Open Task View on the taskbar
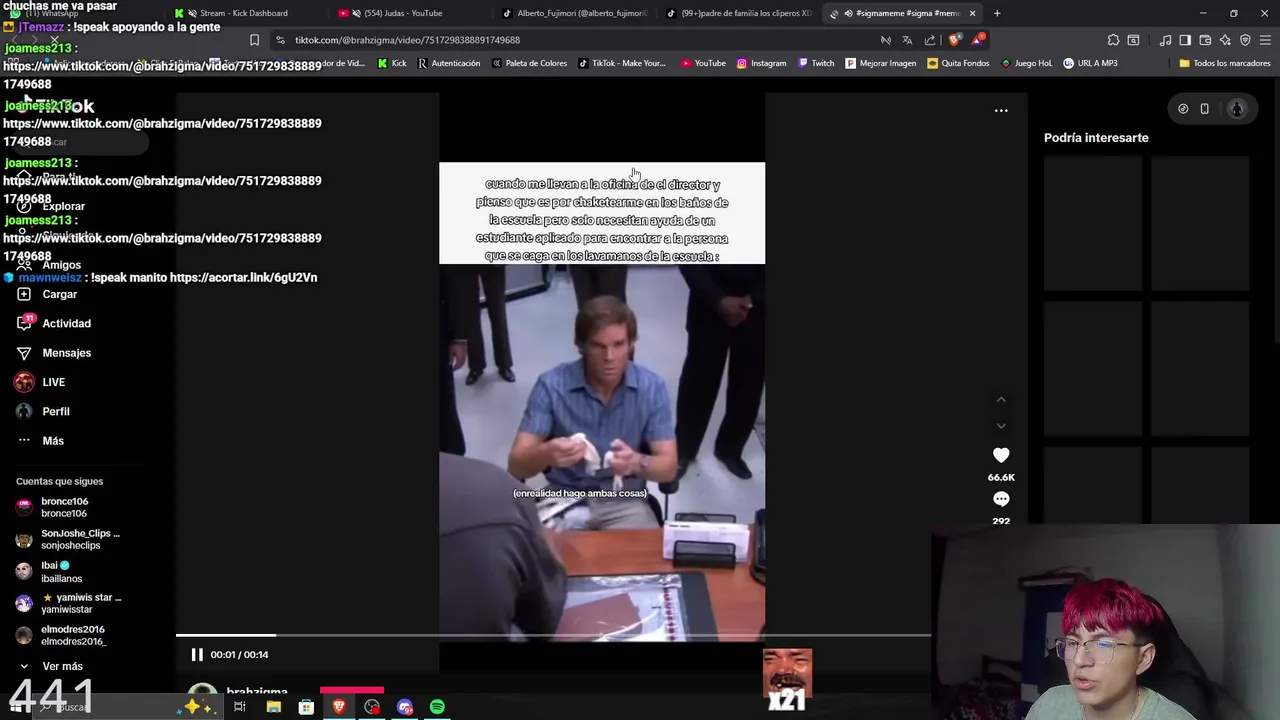Image resolution: width=1280 pixels, height=720 pixels. (x=240, y=707)
